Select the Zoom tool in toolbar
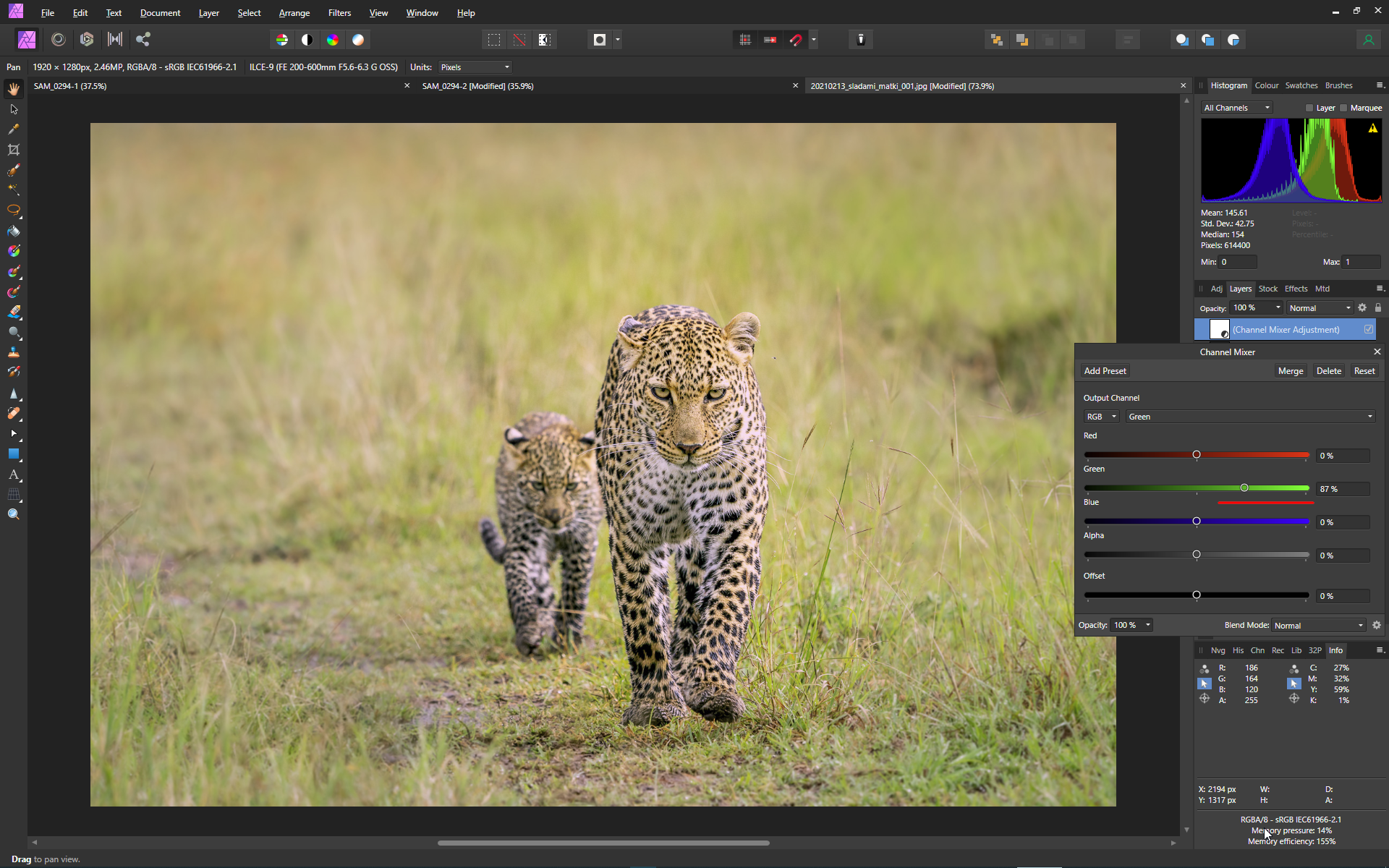 [14, 514]
